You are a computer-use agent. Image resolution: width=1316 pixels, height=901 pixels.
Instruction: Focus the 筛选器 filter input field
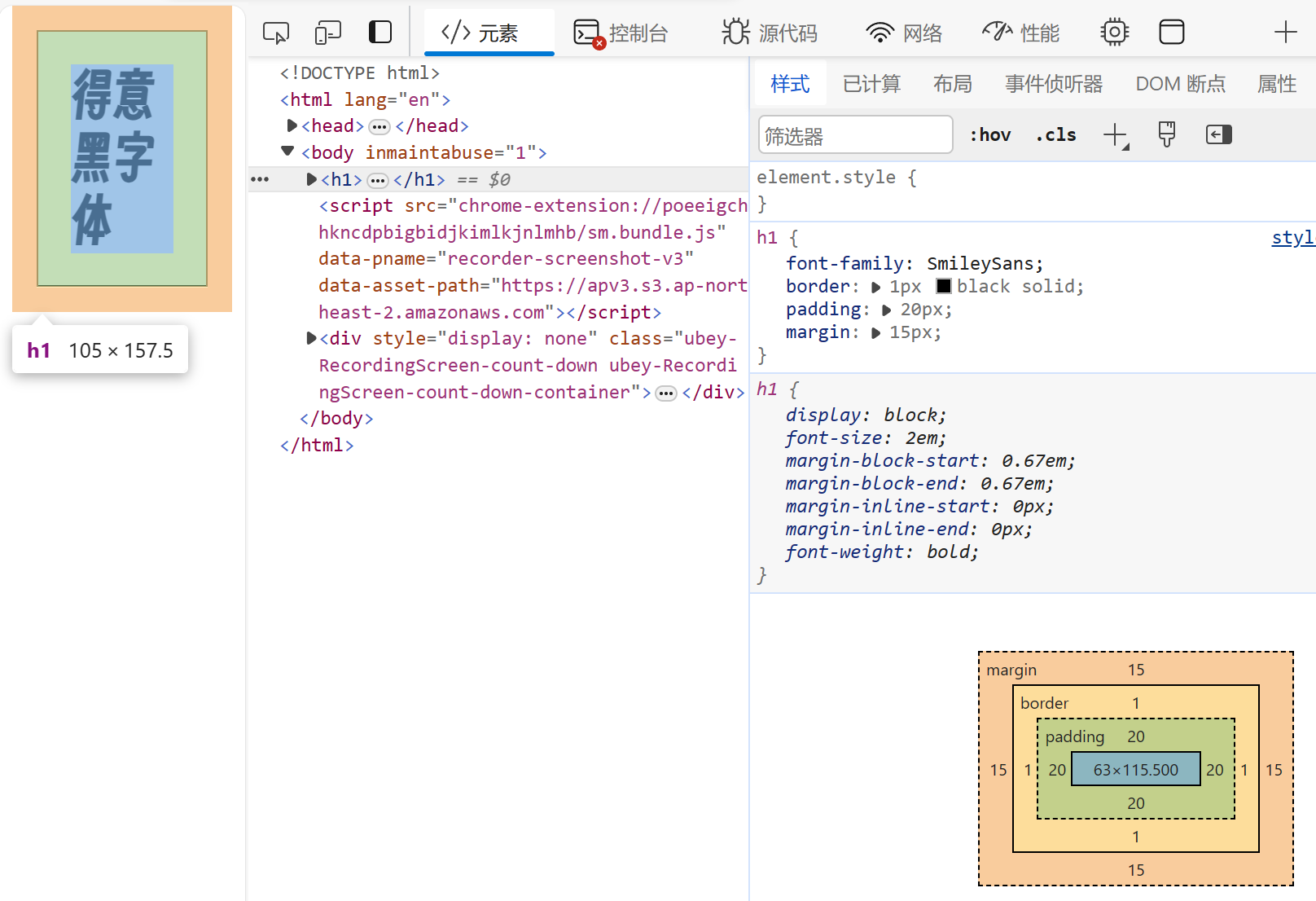855,134
